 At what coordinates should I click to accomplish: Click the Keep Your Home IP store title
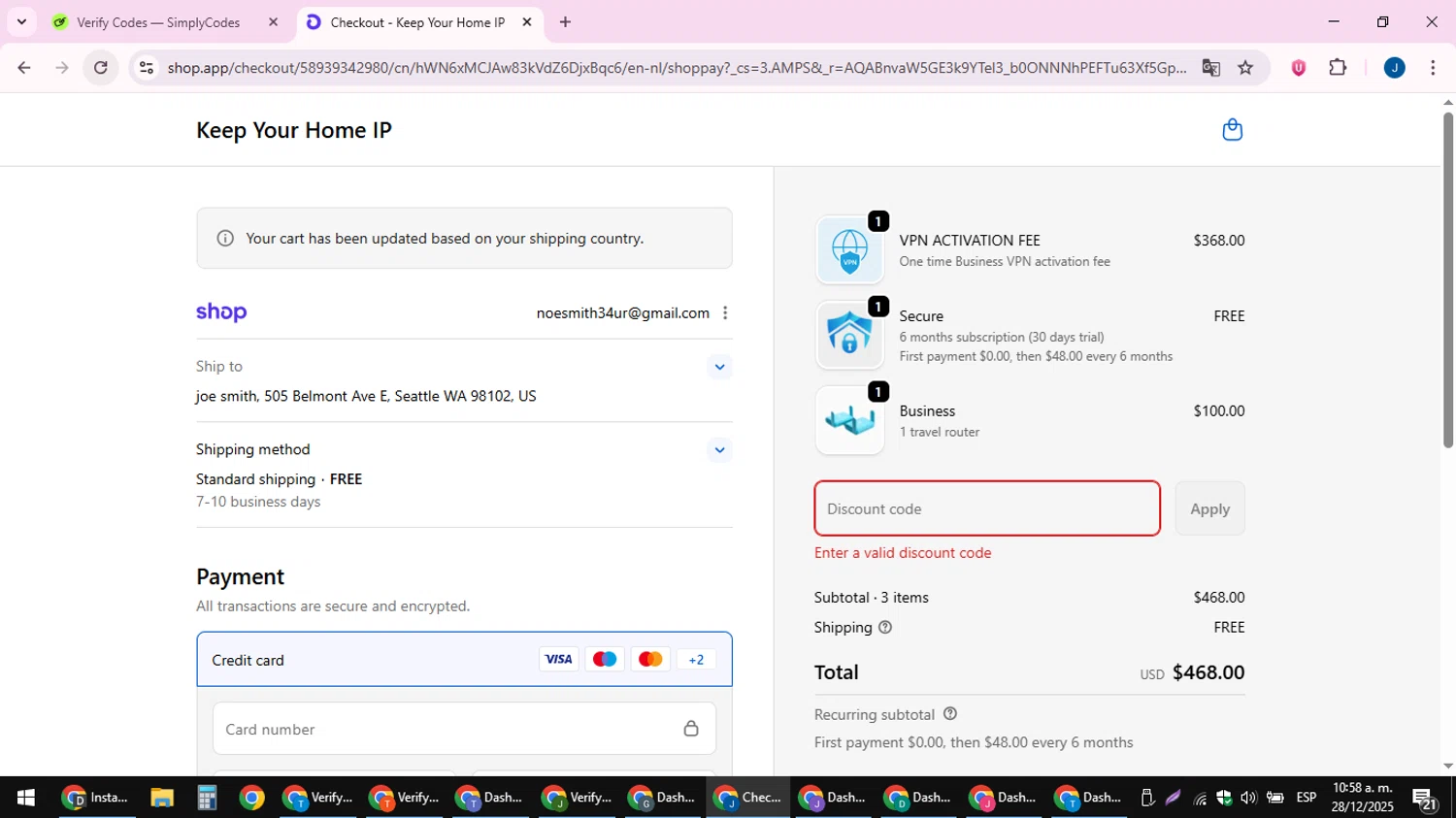[x=294, y=130]
